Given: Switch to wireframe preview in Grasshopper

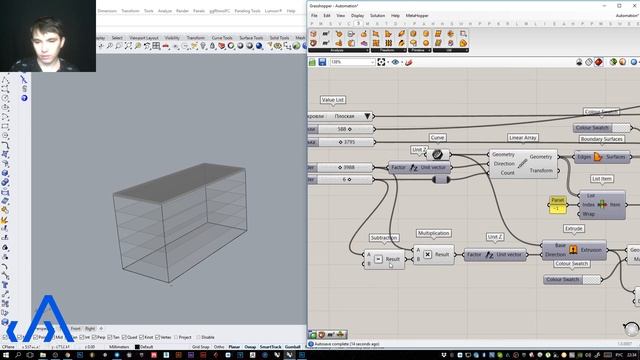Looking at the screenshot, I should point(589,62).
